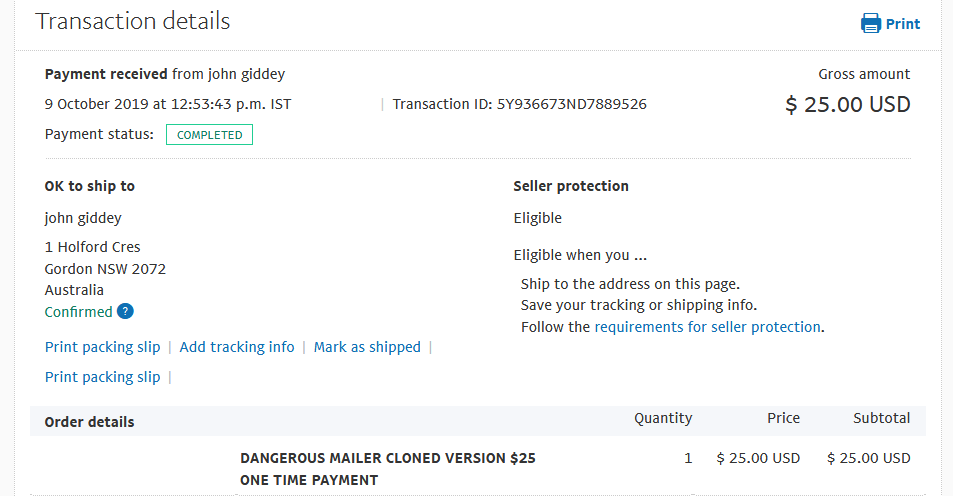Viewport: 953px width, 496px height.
Task: Open Print packing slip next to Add tracking info
Action: 103,347
